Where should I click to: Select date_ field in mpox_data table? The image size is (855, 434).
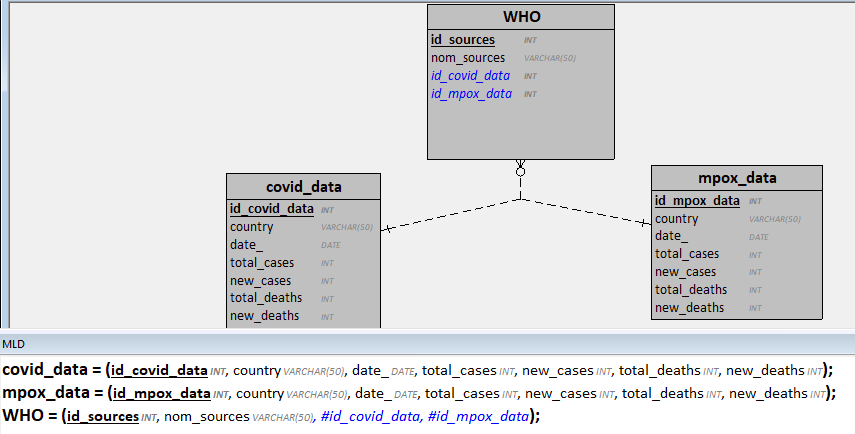(671, 236)
